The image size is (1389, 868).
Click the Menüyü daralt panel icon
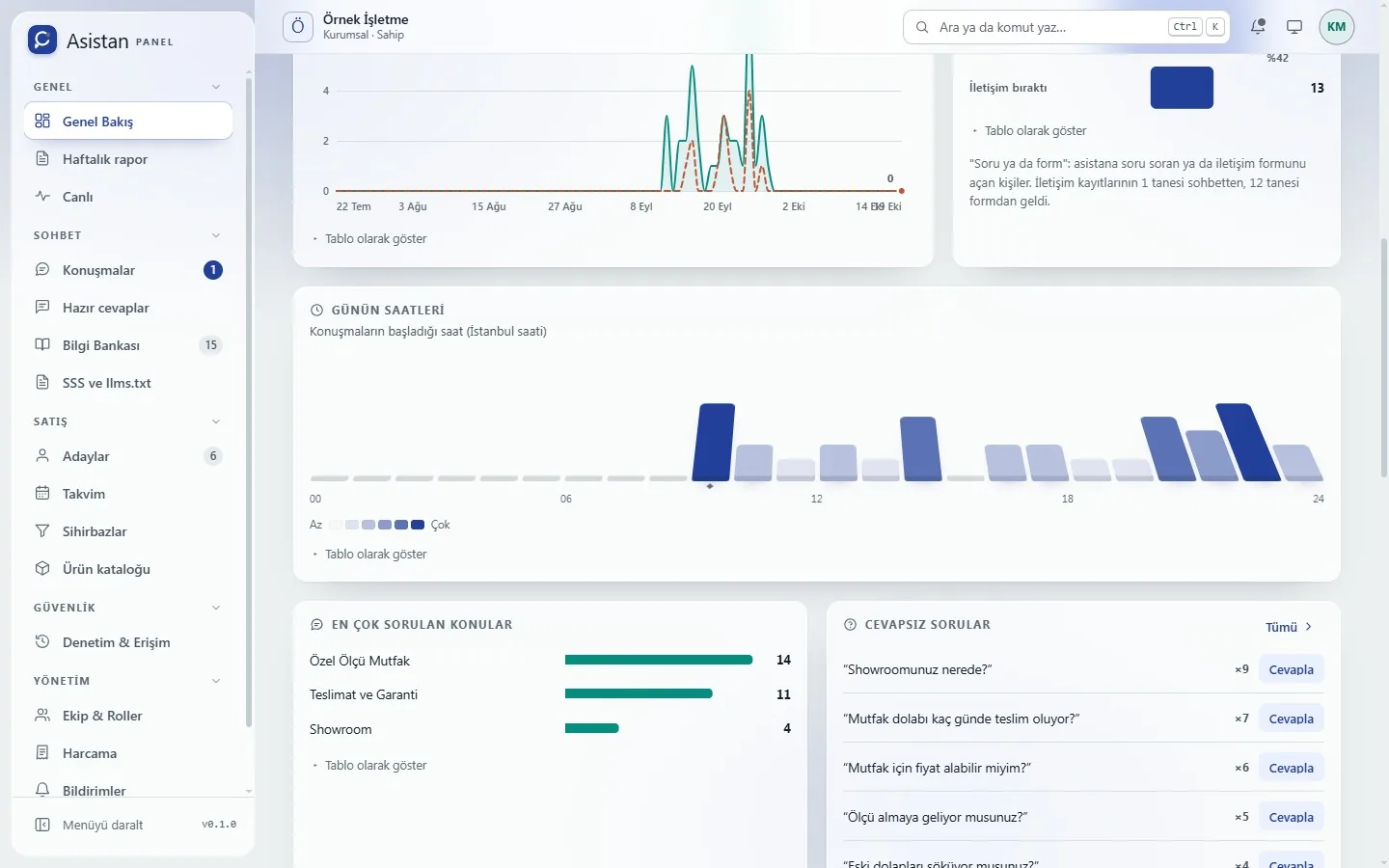tap(42, 825)
